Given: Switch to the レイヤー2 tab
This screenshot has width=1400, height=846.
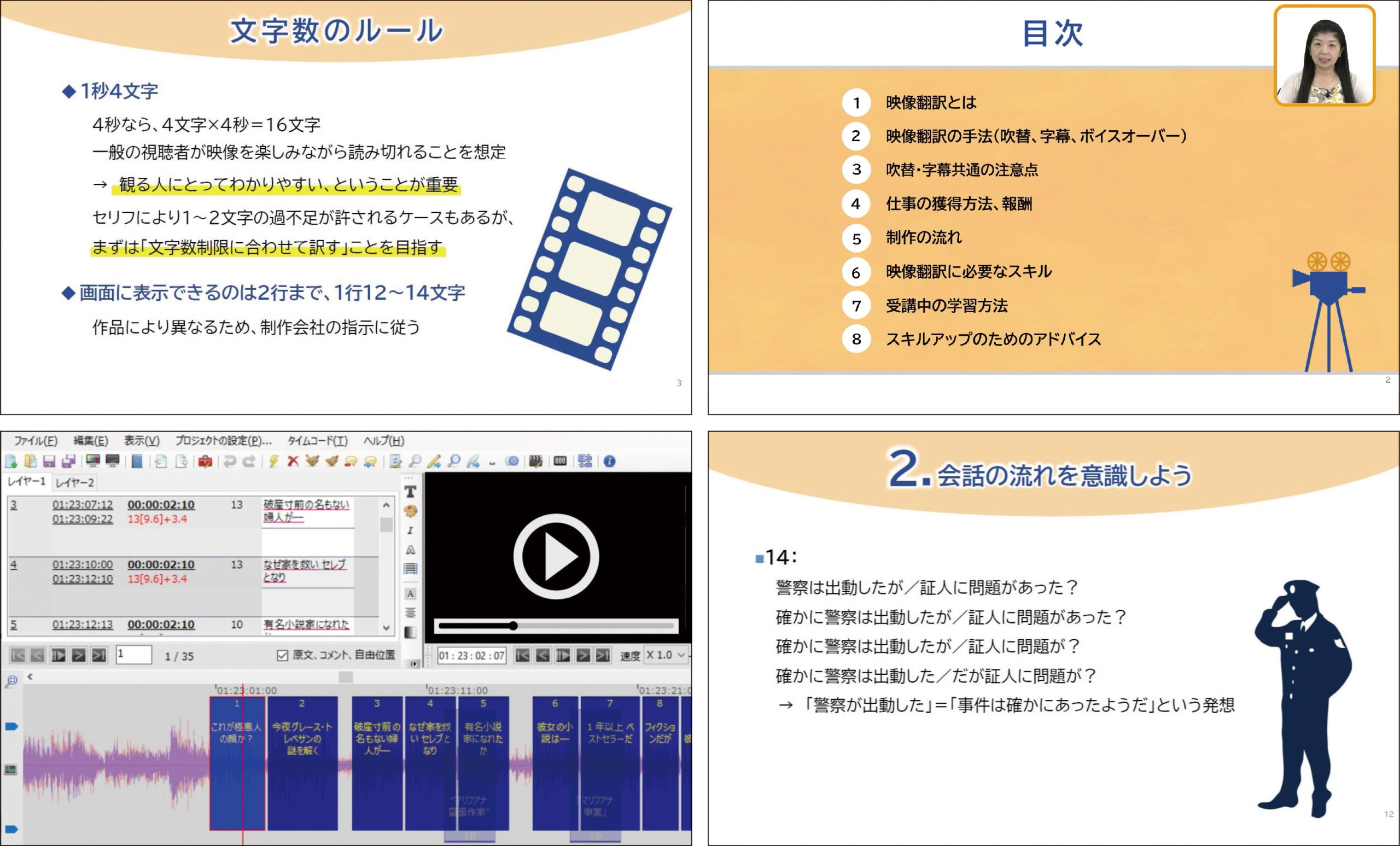Looking at the screenshot, I should (74, 482).
